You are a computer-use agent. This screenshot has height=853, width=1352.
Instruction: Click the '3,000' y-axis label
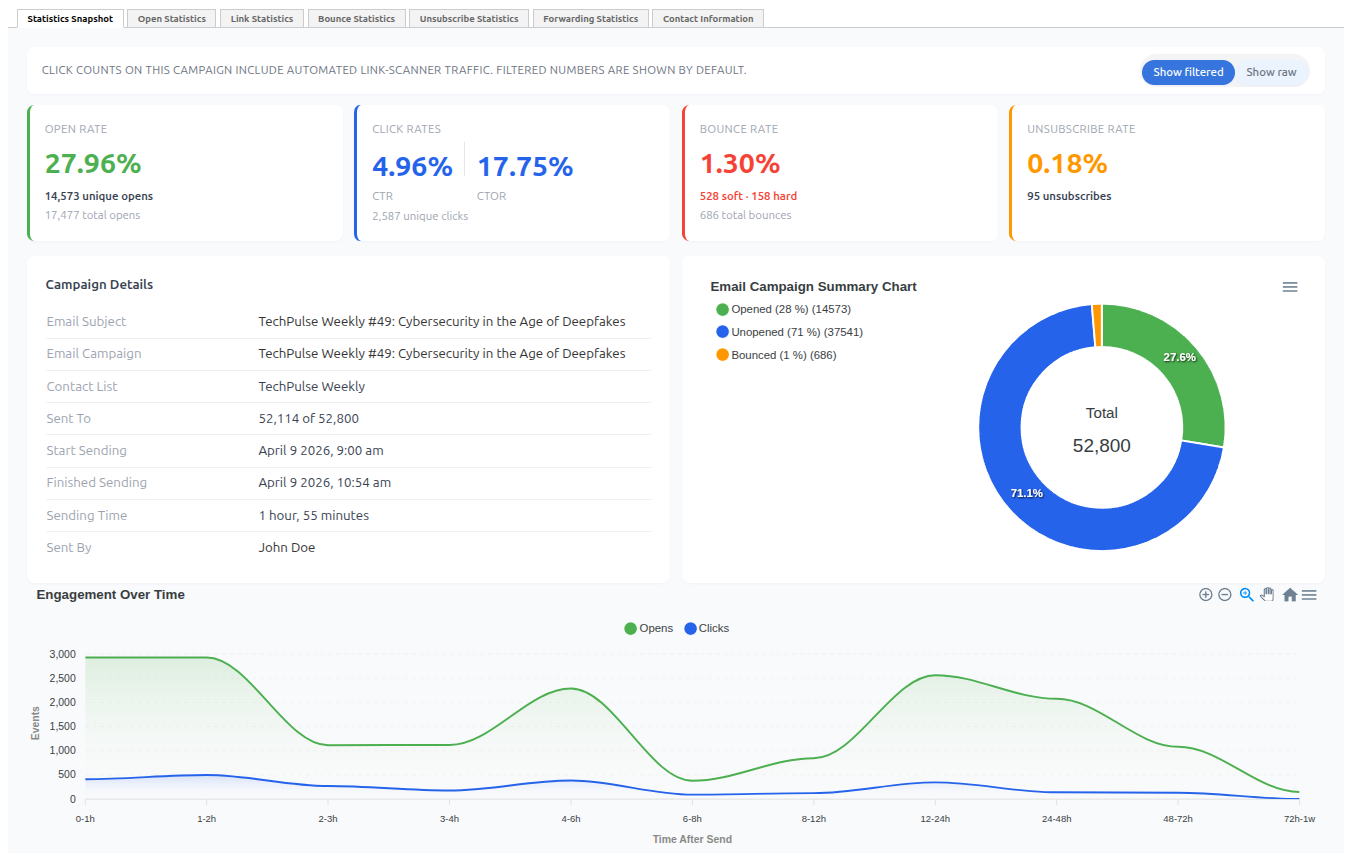[x=62, y=654]
